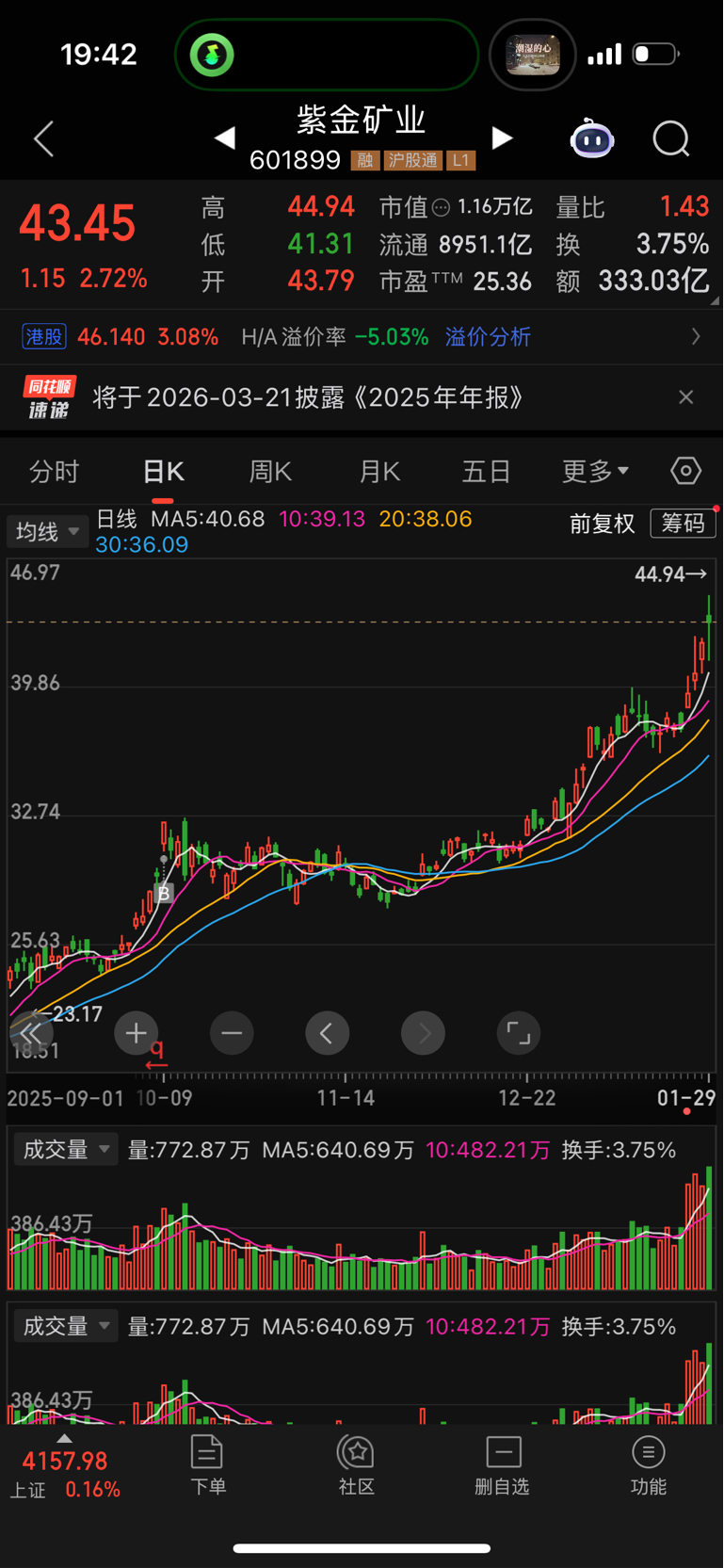The image size is (724, 1568).
Task: Tap the green app icon in the status pill
Action: tap(212, 55)
